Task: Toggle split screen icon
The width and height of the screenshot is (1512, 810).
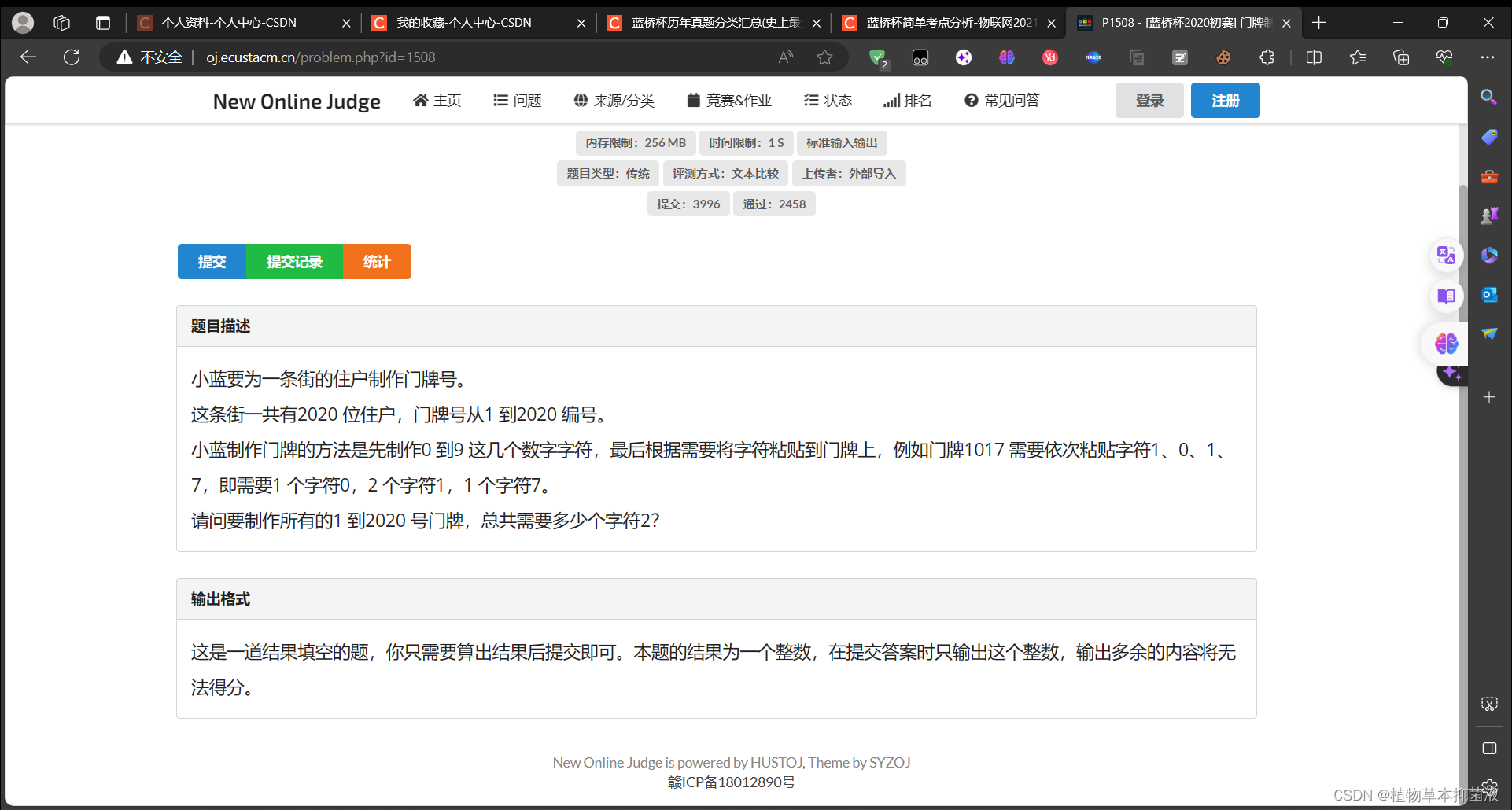Action: (1314, 57)
